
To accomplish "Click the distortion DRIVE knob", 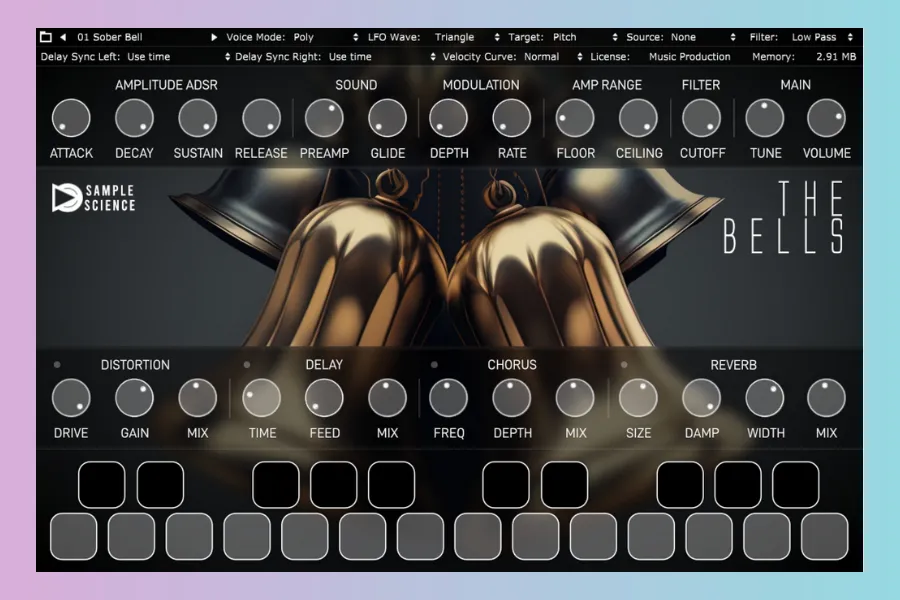I will (x=71, y=398).
